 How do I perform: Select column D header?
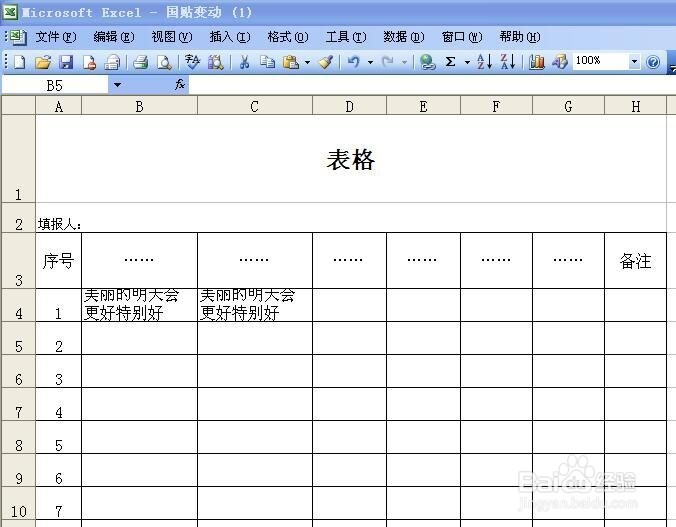[x=350, y=106]
